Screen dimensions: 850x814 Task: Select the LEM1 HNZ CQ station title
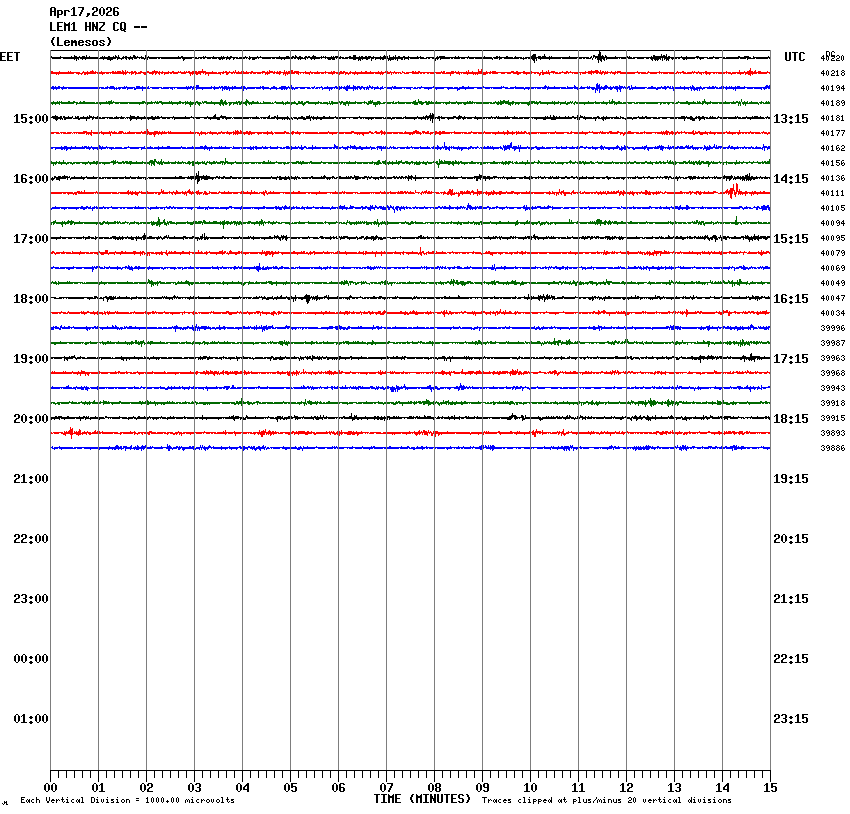click(x=98, y=27)
